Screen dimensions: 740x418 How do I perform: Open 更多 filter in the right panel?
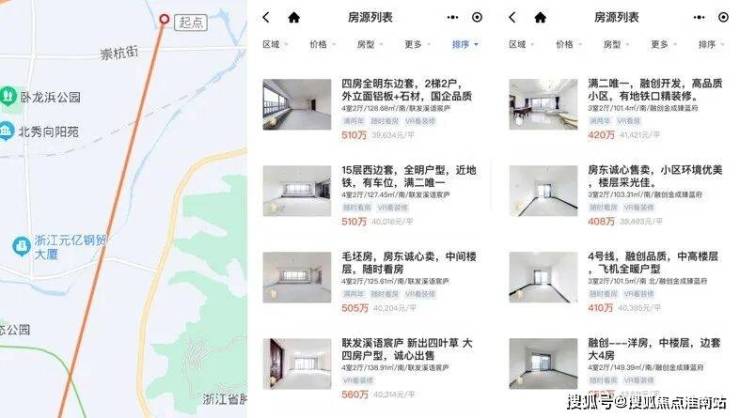663,44
